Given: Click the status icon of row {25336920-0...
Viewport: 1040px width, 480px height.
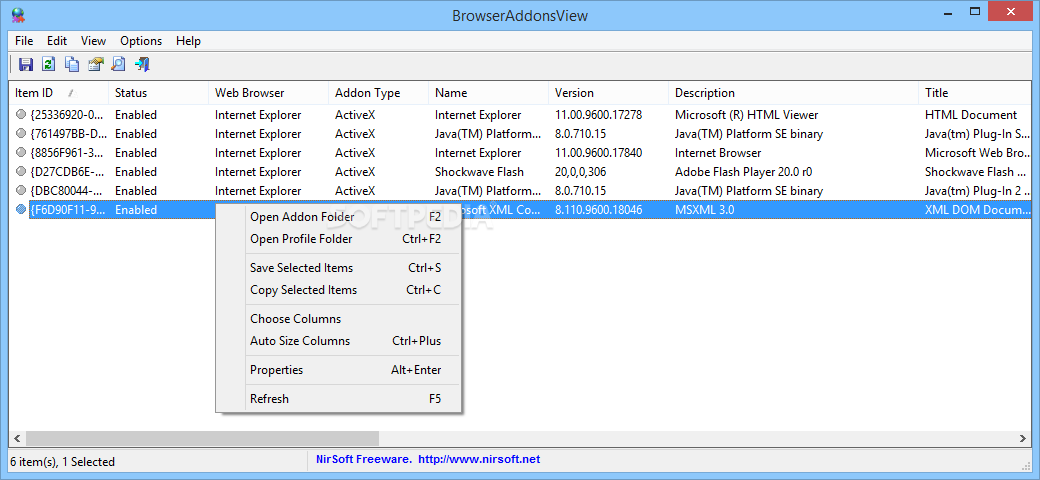Looking at the screenshot, I should click(x=21, y=115).
